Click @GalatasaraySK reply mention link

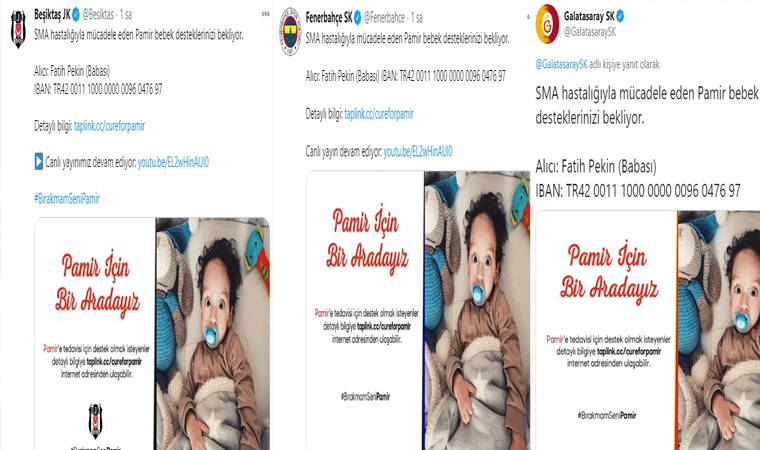pos(561,64)
